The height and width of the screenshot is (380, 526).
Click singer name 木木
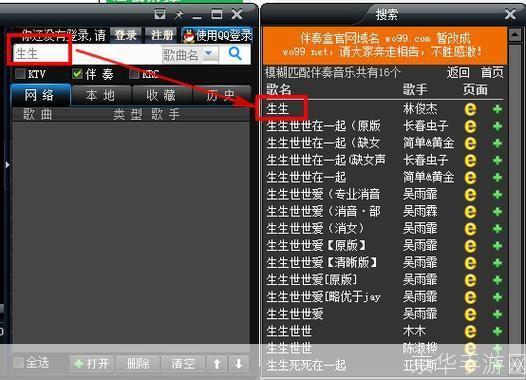[414, 331]
